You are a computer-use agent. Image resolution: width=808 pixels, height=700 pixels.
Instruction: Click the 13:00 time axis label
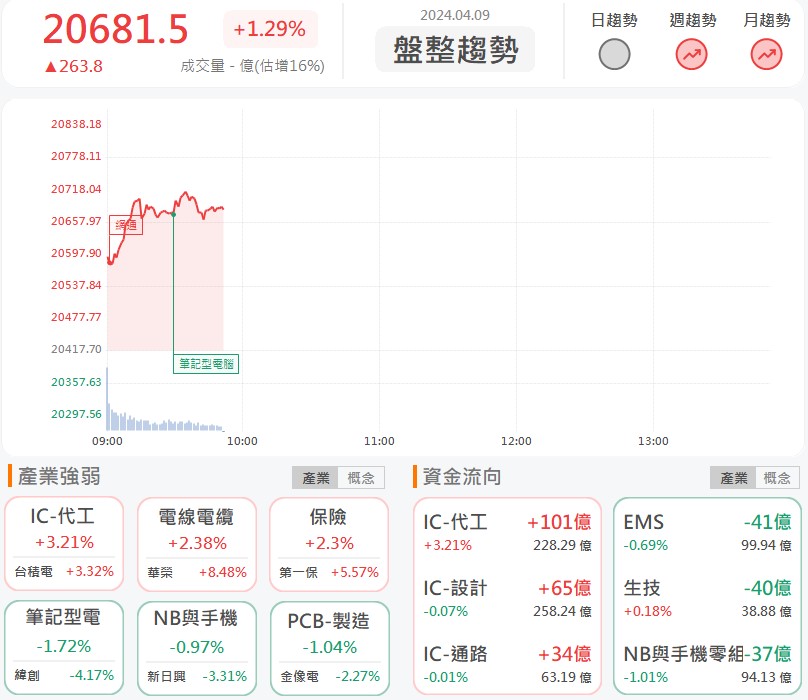[653, 441]
